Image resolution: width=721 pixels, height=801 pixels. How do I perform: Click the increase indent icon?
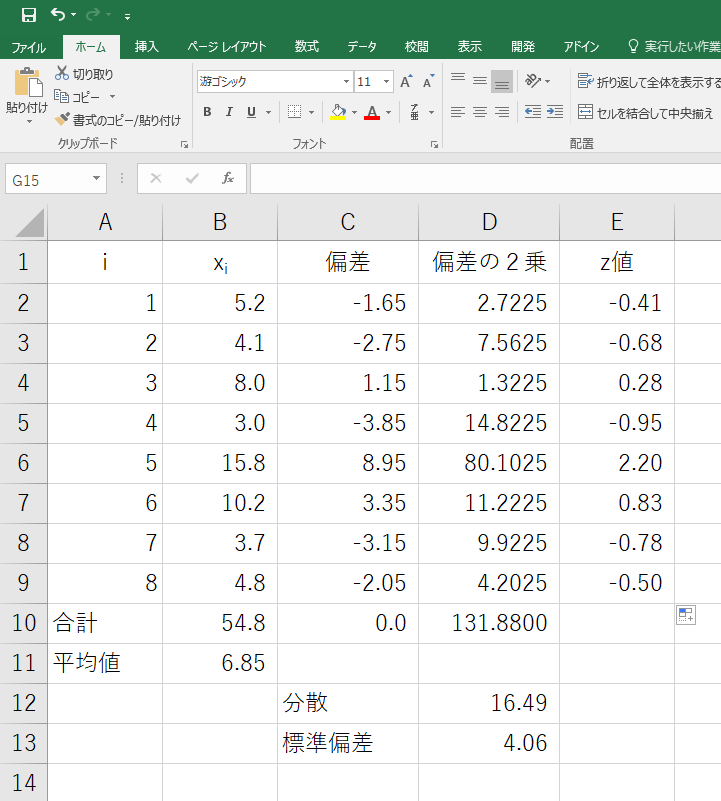pyautogui.click(x=555, y=112)
